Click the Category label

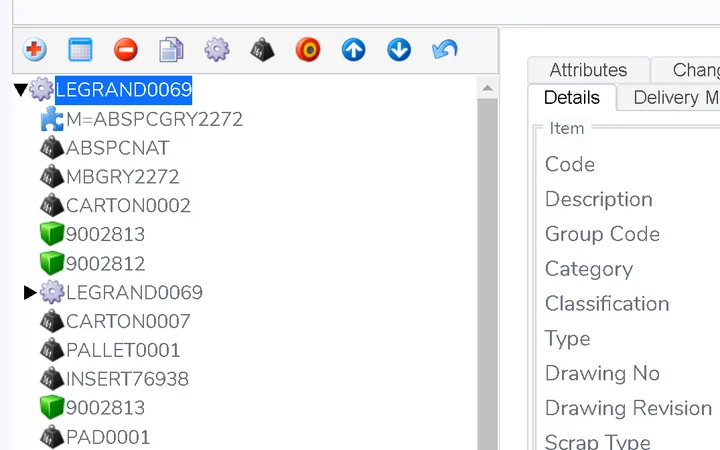(589, 269)
